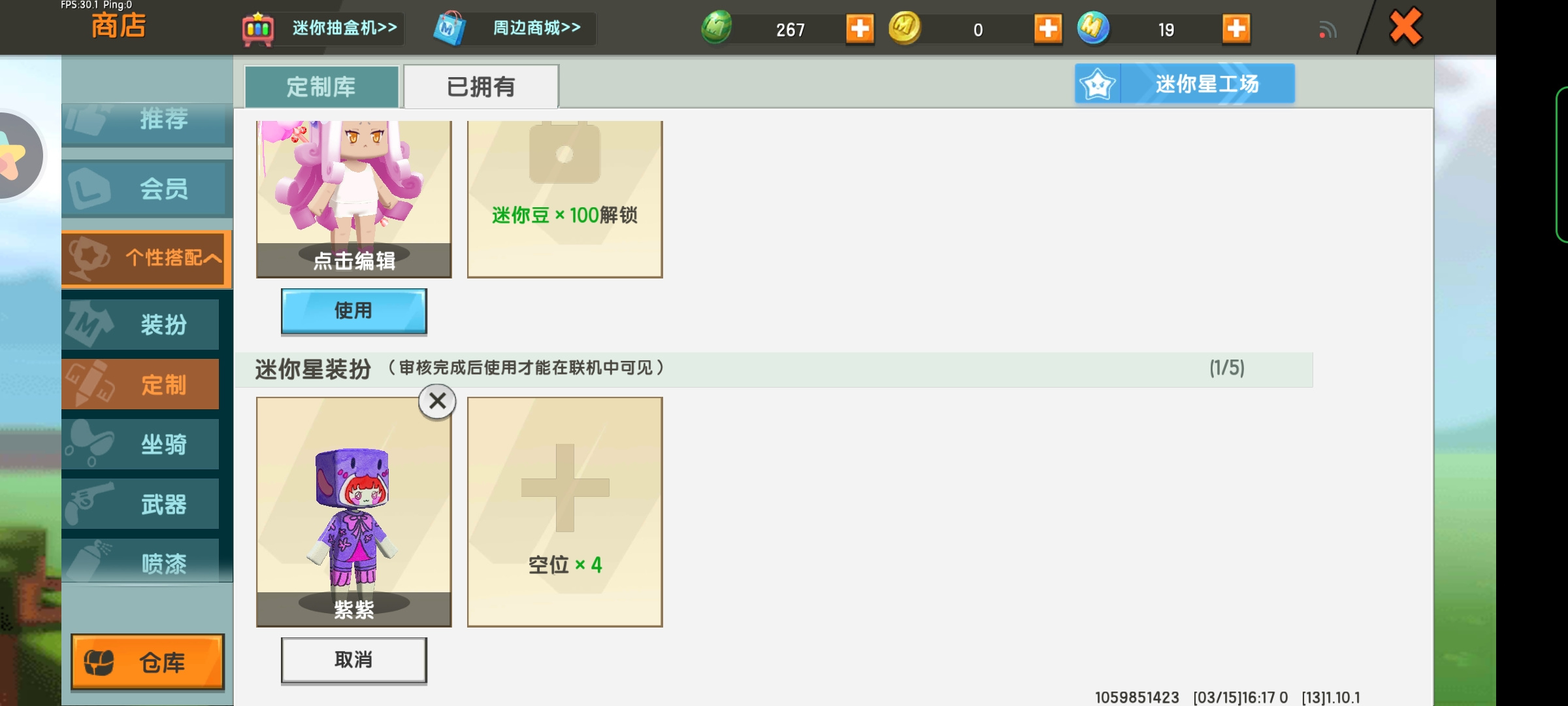The width and height of the screenshot is (1568, 706).
Task: Add more green mini beans with plus
Action: [860, 29]
